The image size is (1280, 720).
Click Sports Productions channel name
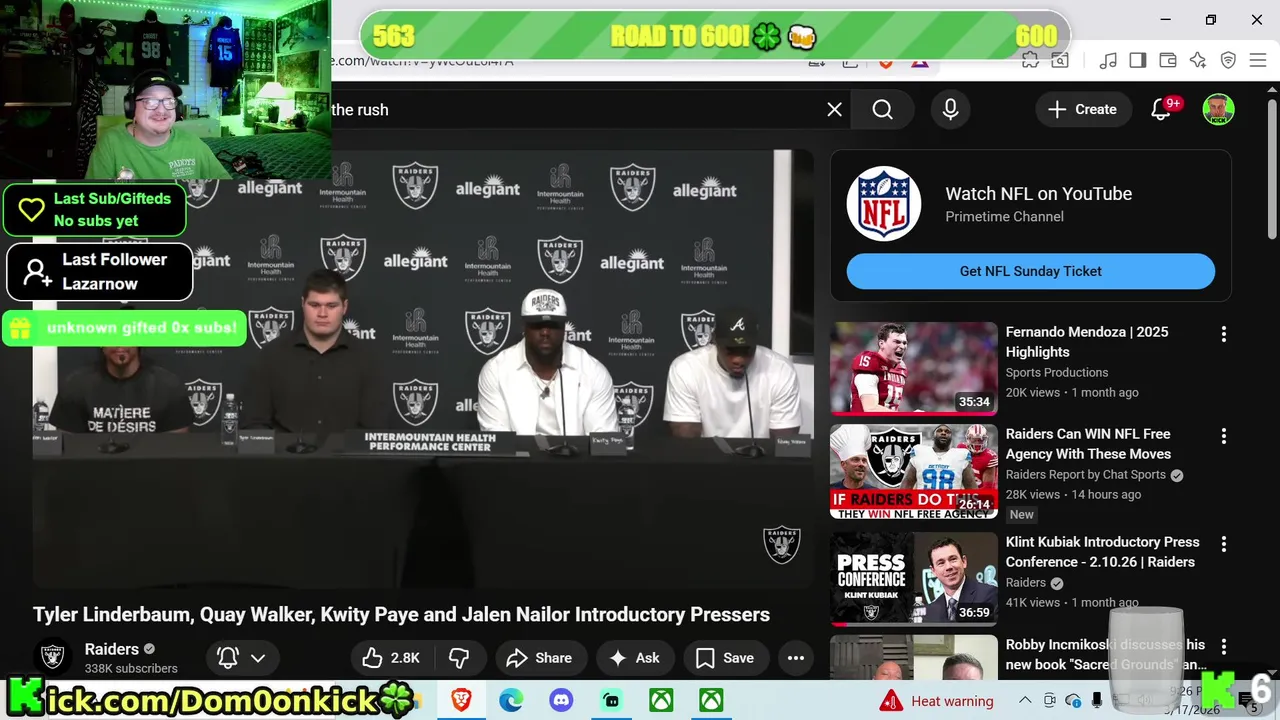click(1057, 372)
